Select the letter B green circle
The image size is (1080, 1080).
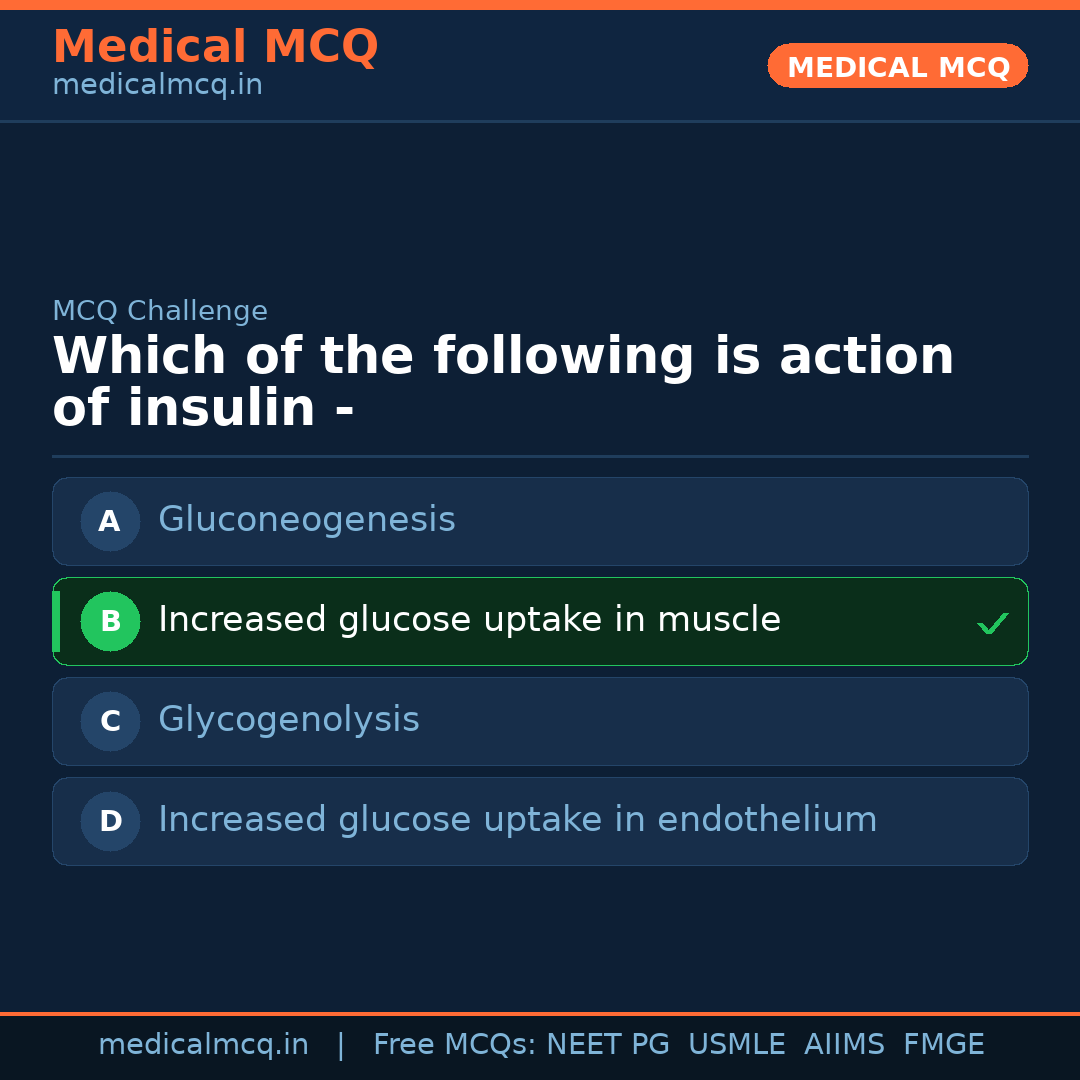[x=110, y=621]
